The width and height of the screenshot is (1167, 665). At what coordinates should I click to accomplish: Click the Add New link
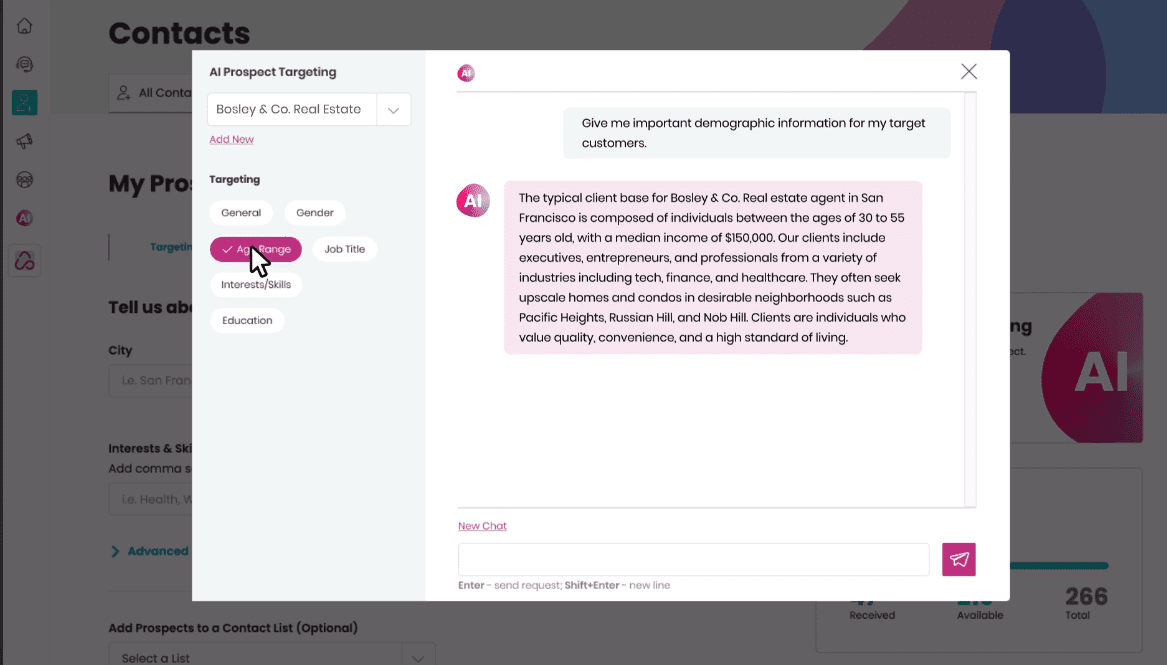coord(231,140)
